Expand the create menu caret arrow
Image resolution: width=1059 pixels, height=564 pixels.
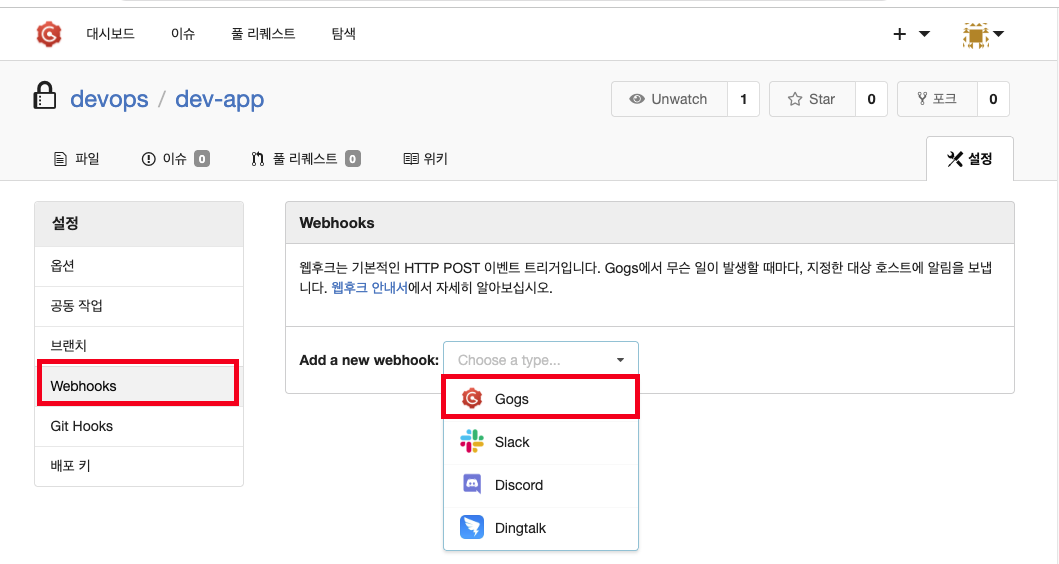coord(925,34)
